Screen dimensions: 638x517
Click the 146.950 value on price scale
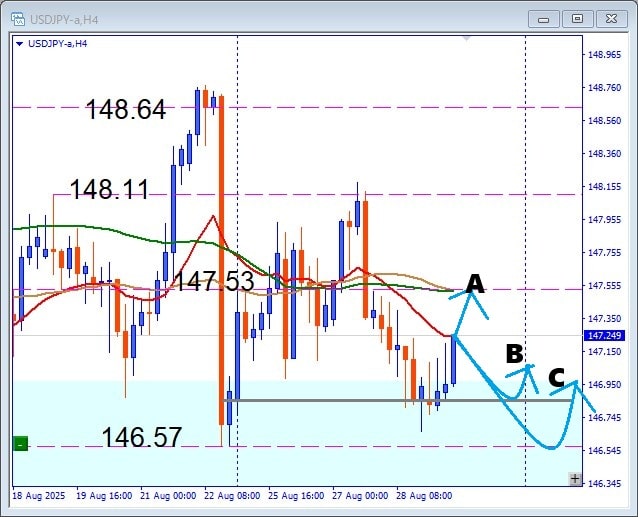point(605,384)
